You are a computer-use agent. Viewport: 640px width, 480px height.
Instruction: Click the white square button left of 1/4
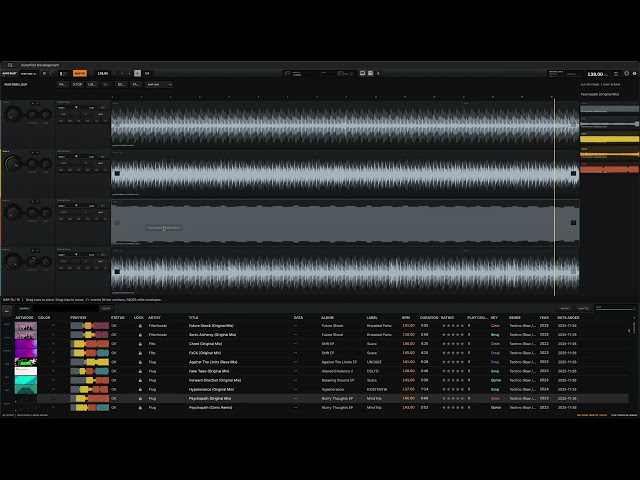138,73
